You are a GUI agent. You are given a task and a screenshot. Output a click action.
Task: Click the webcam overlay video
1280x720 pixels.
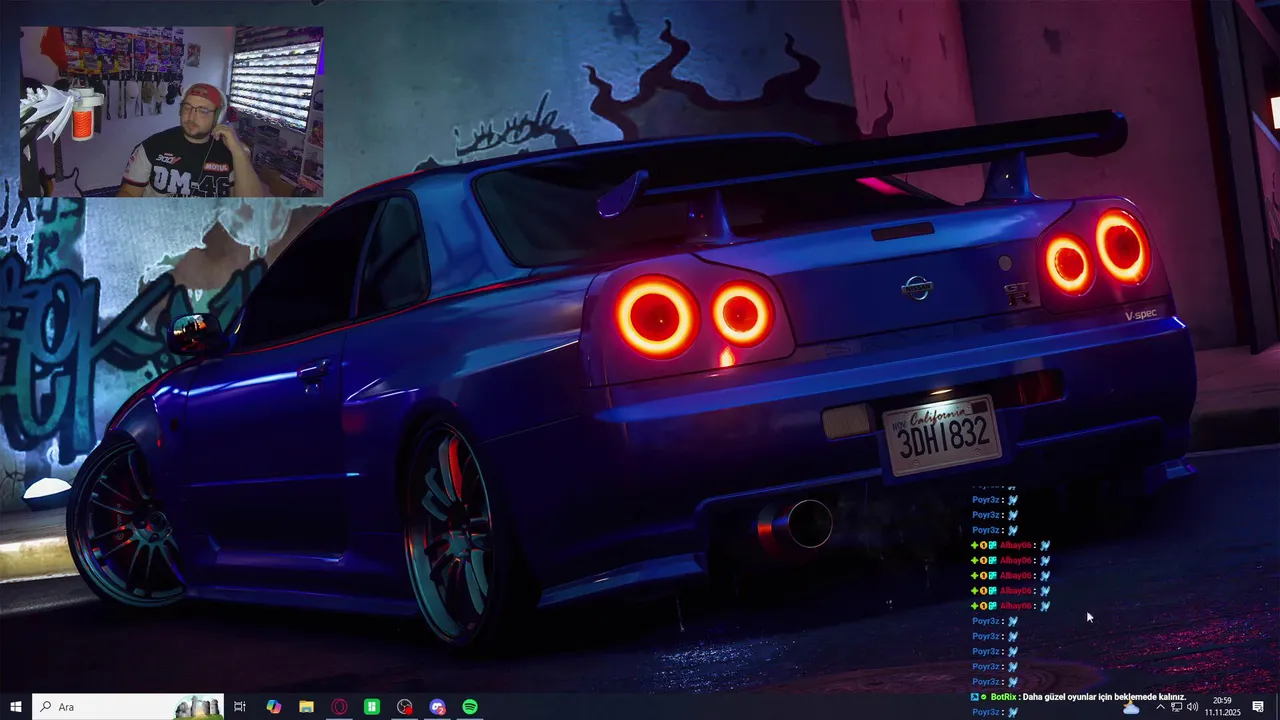click(172, 112)
